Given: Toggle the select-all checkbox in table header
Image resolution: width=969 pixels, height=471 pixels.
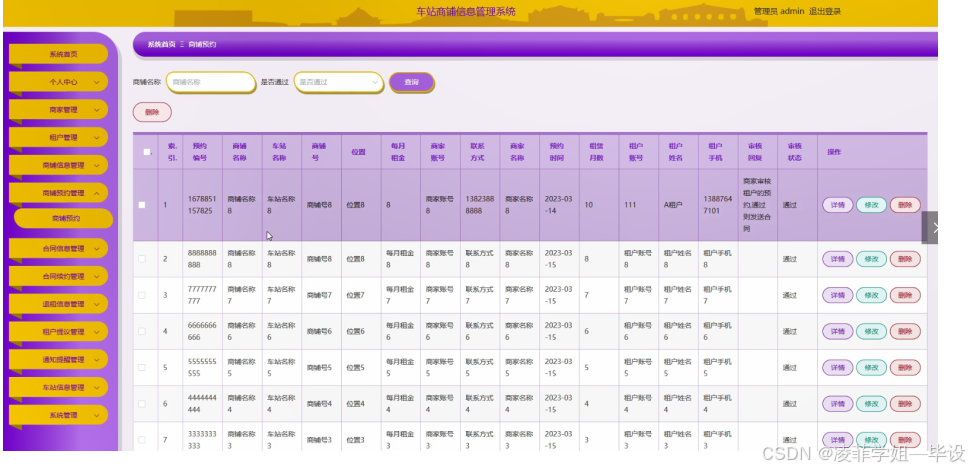Looking at the screenshot, I should point(146,152).
